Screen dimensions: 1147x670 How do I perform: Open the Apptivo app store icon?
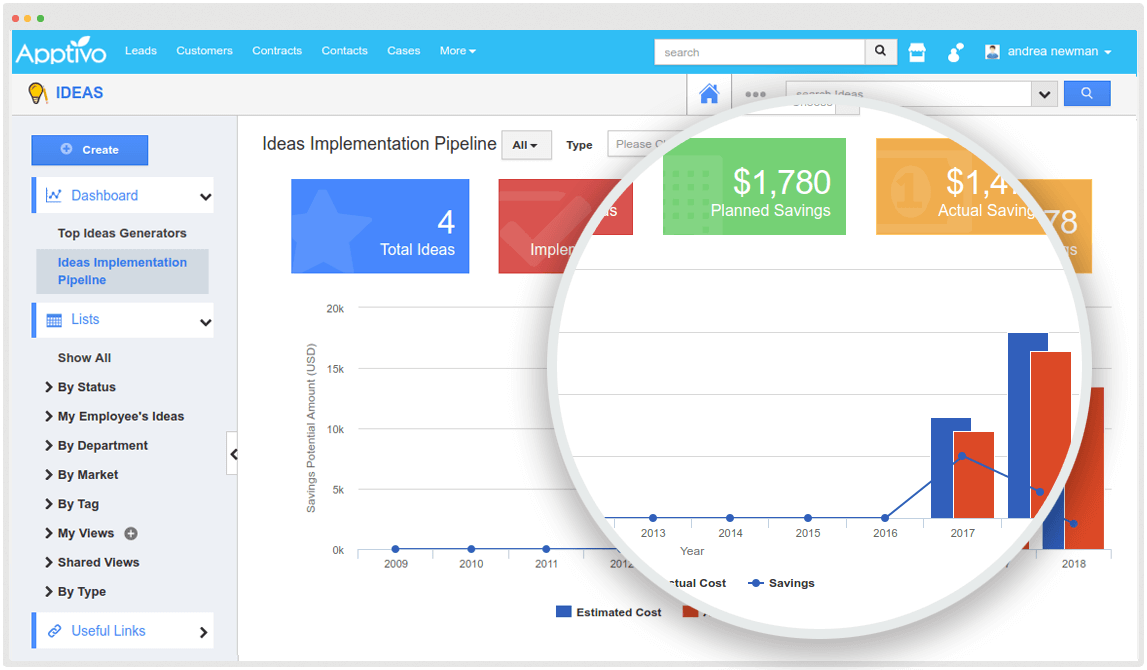pos(917,51)
